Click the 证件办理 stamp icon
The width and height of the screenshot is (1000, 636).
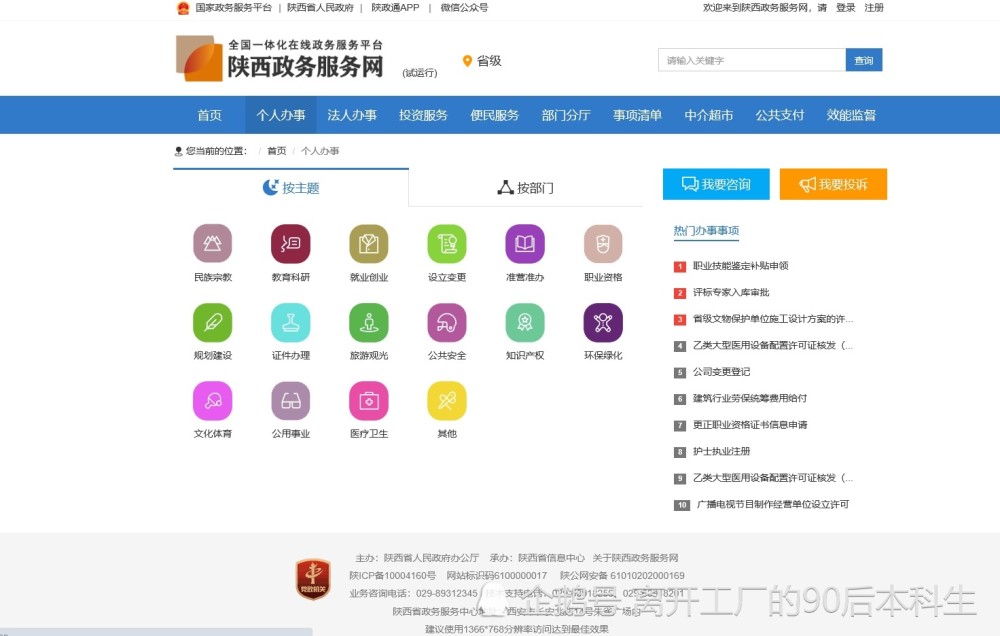click(x=291, y=322)
